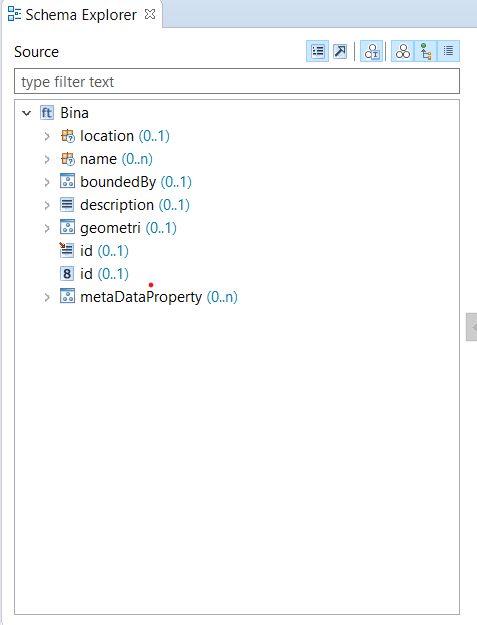
Task: Toggle the class-type 'CT' toolbar icon
Action: 371,51
